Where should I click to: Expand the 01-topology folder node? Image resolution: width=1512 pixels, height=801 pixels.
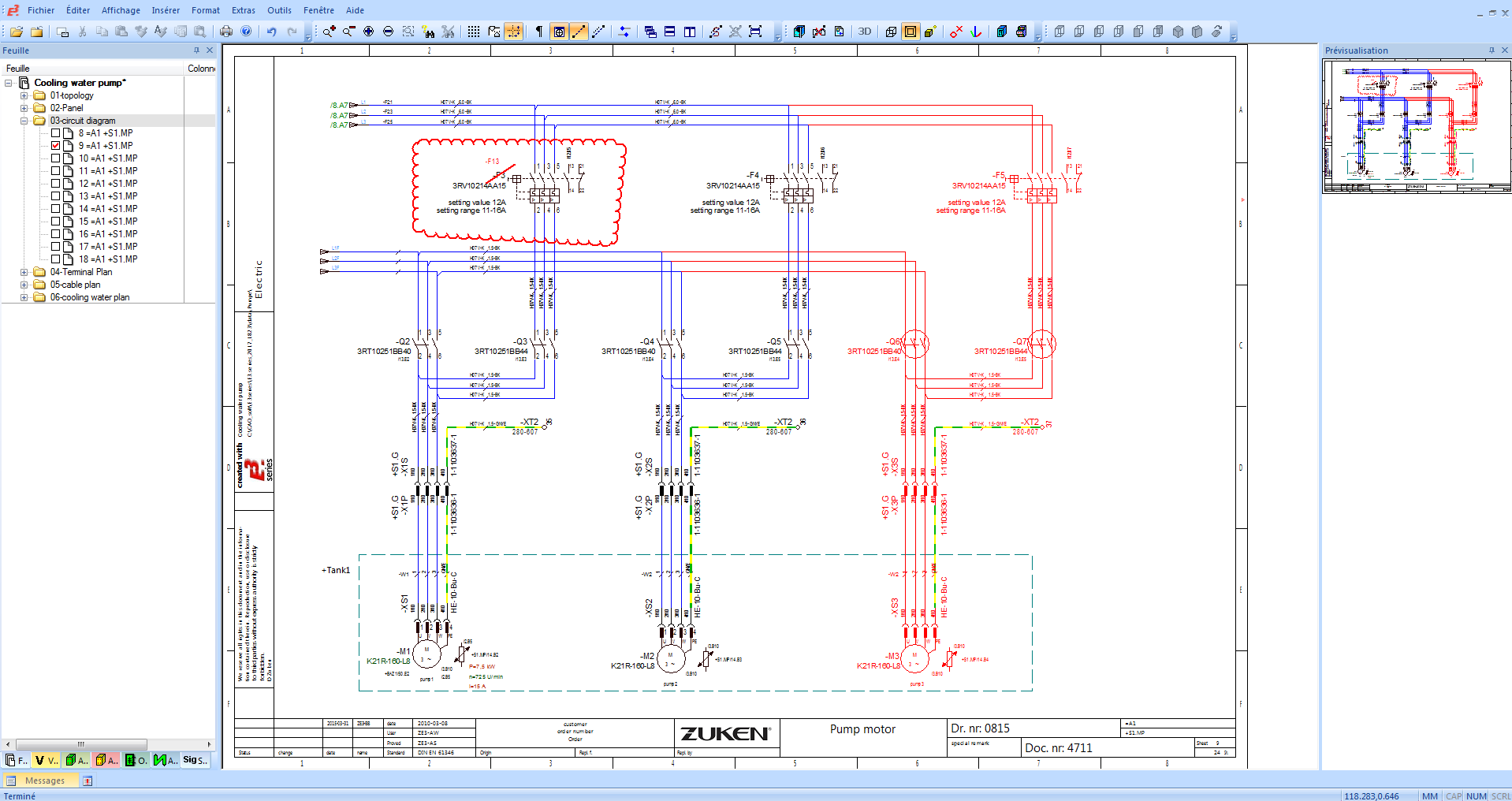(24, 95)
